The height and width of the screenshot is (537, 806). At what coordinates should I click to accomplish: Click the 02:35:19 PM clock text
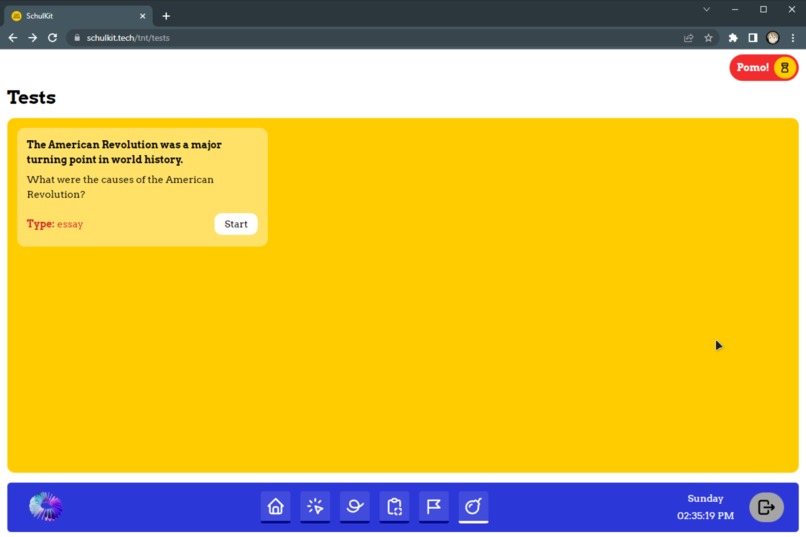tap(705, 515)
